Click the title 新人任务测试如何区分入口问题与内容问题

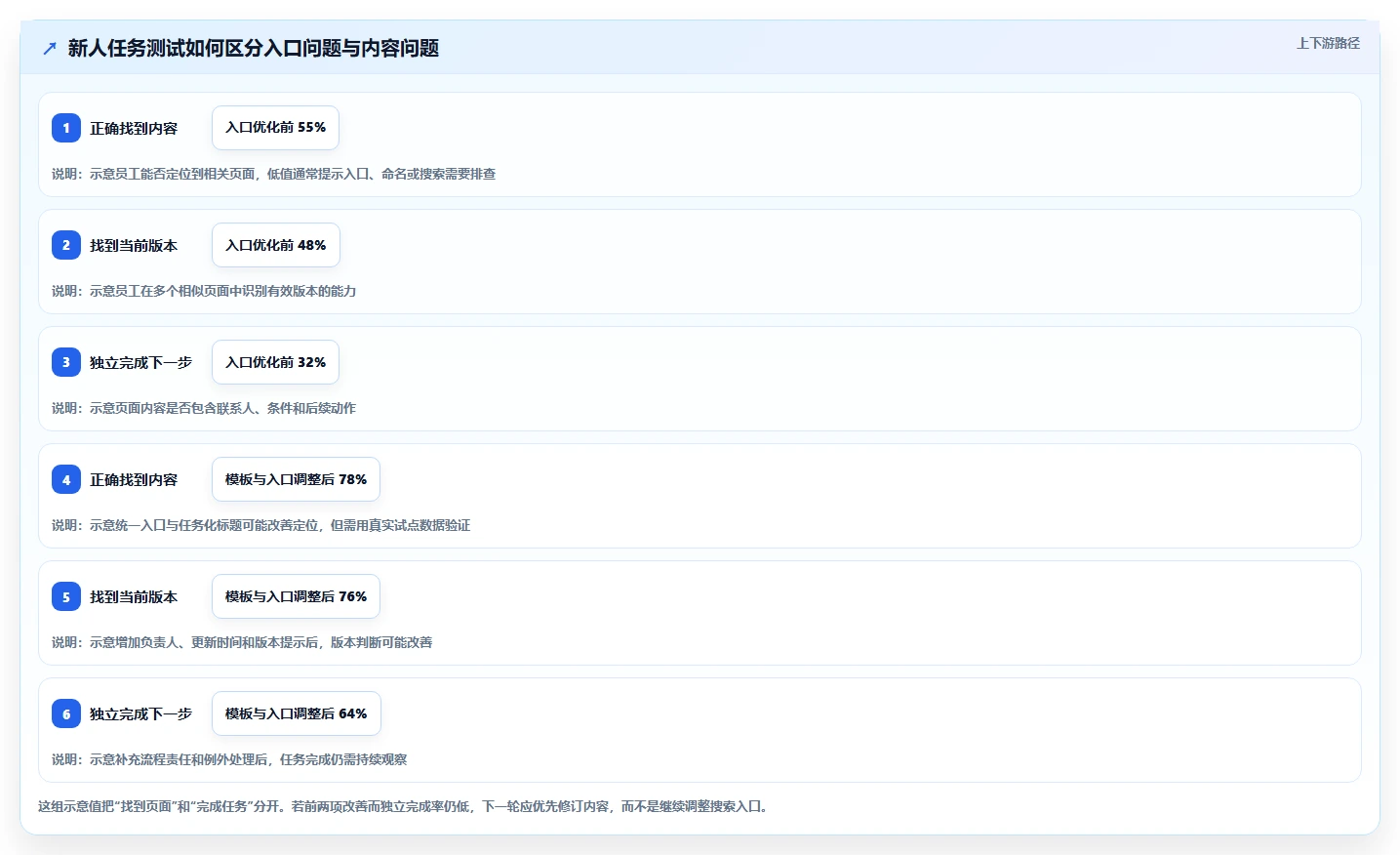[254, 48]
